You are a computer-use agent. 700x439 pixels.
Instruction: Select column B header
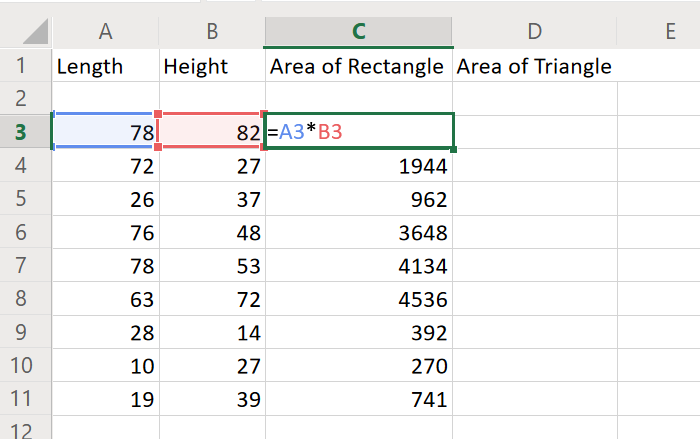(x=211, y=32)
